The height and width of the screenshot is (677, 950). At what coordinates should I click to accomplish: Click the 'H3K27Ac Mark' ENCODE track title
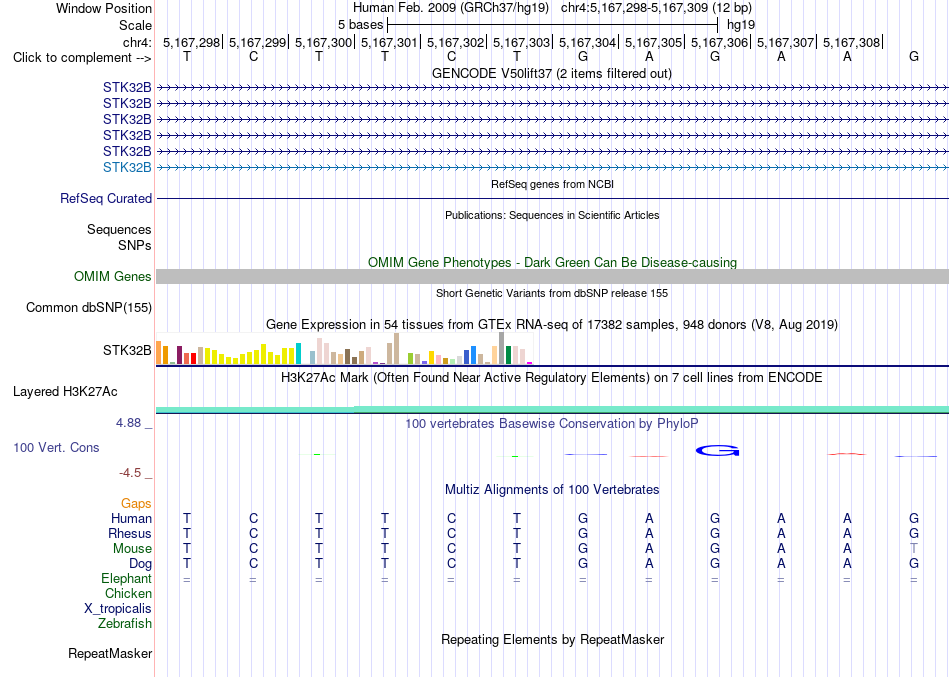(551, 378)
